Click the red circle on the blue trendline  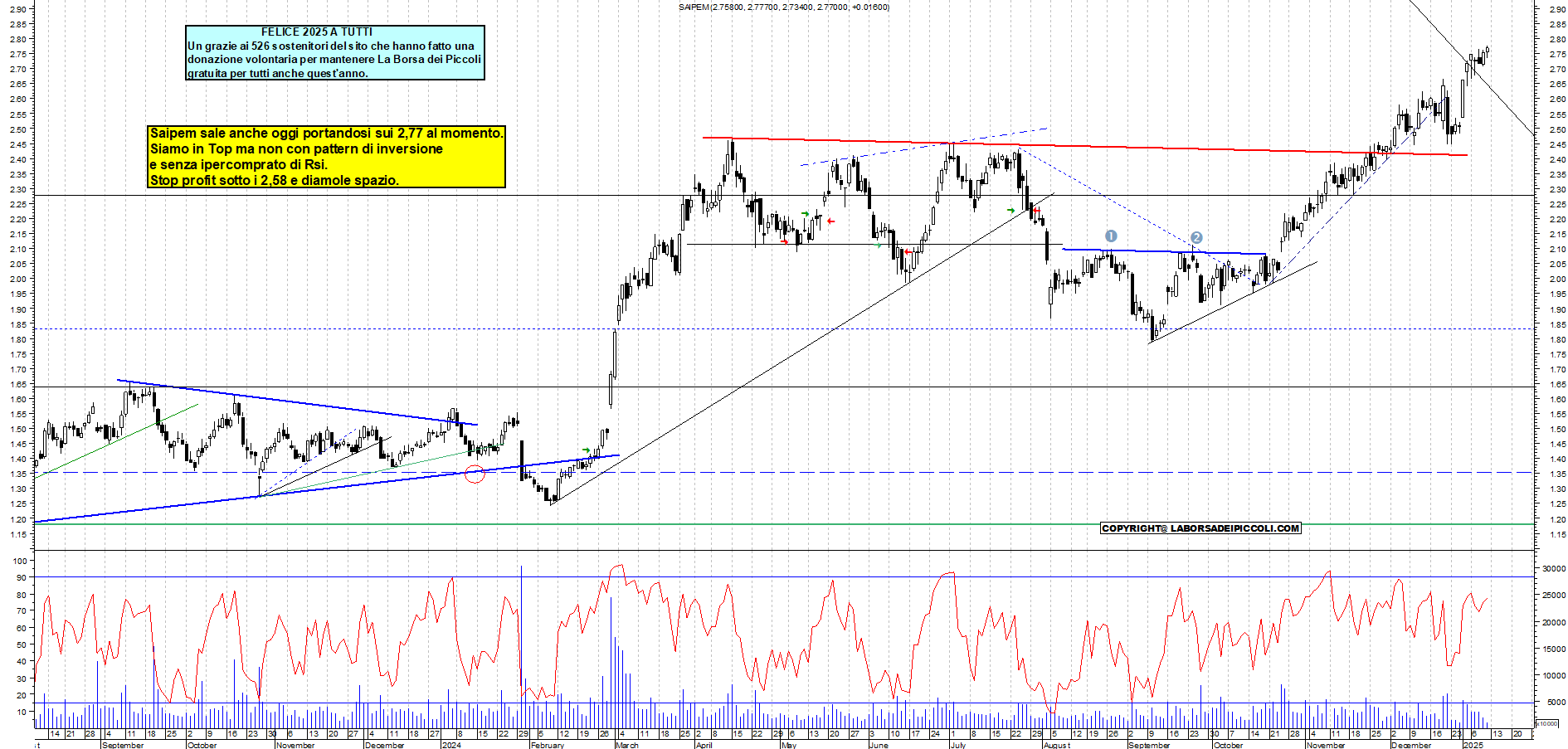pos(475,474)
